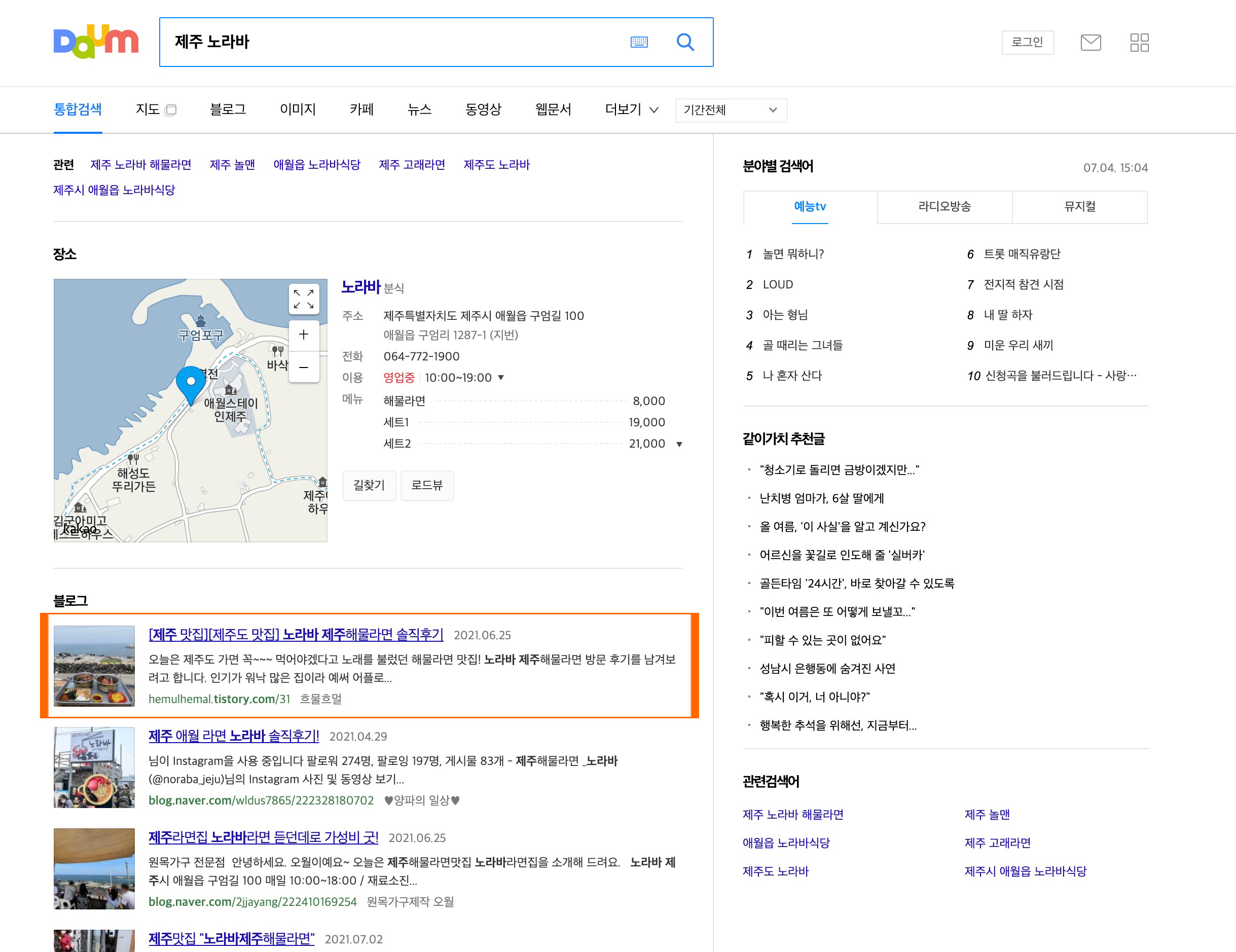Select the 예능tv category tab
The width and height of the screenshot is (1236, 952).
[x=810, y=207]
